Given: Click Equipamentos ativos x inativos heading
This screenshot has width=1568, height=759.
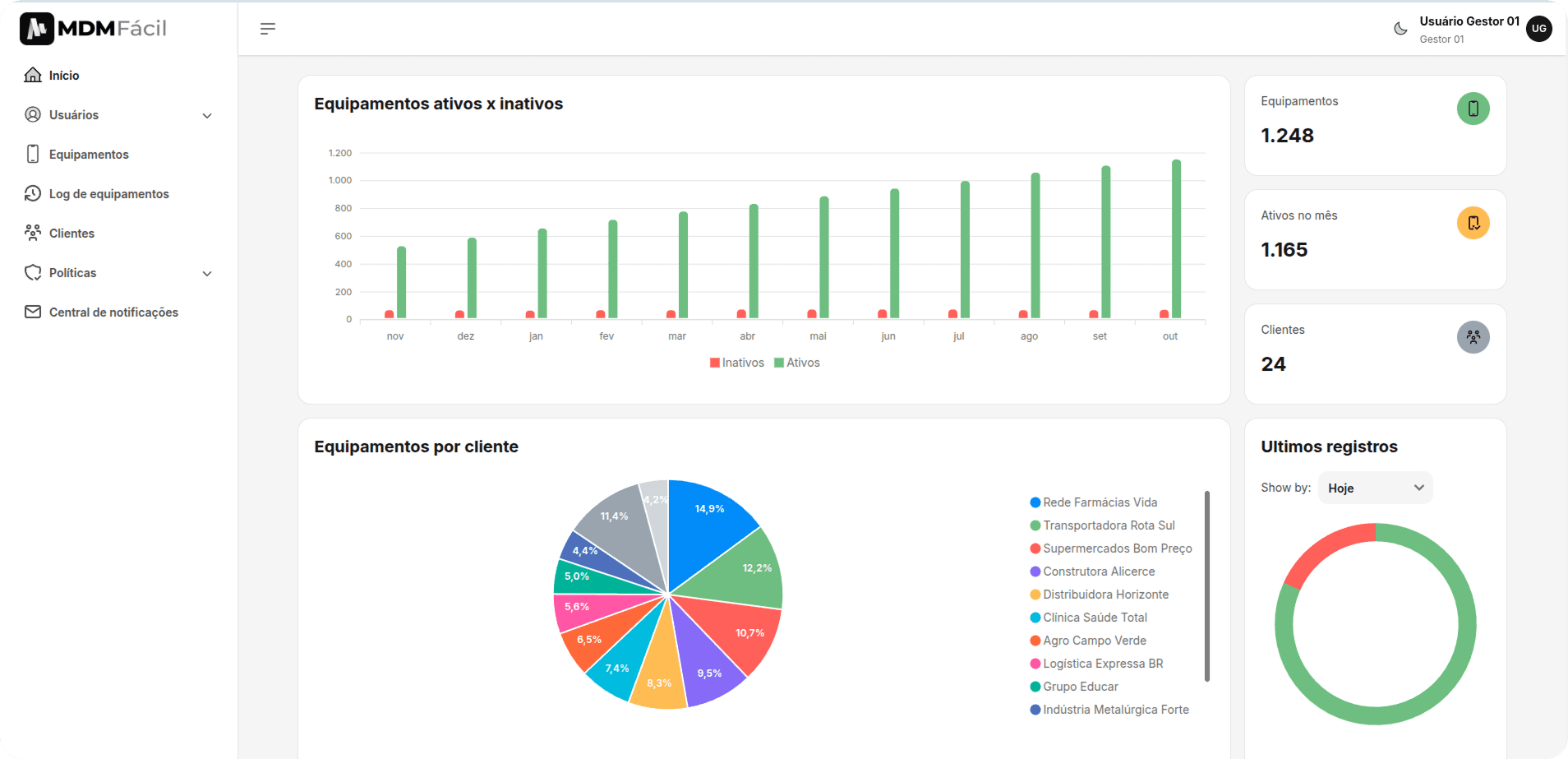Looking at the screenshot, I should 438,104.
